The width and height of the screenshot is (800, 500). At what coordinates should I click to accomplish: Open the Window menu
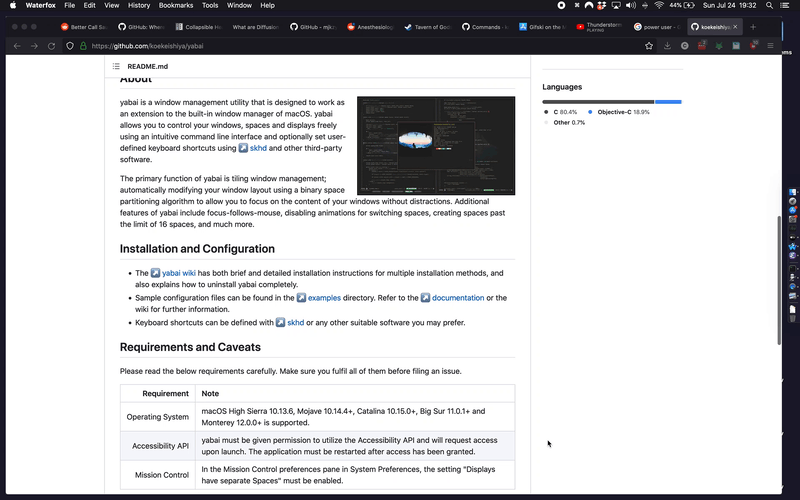point(239,5)
